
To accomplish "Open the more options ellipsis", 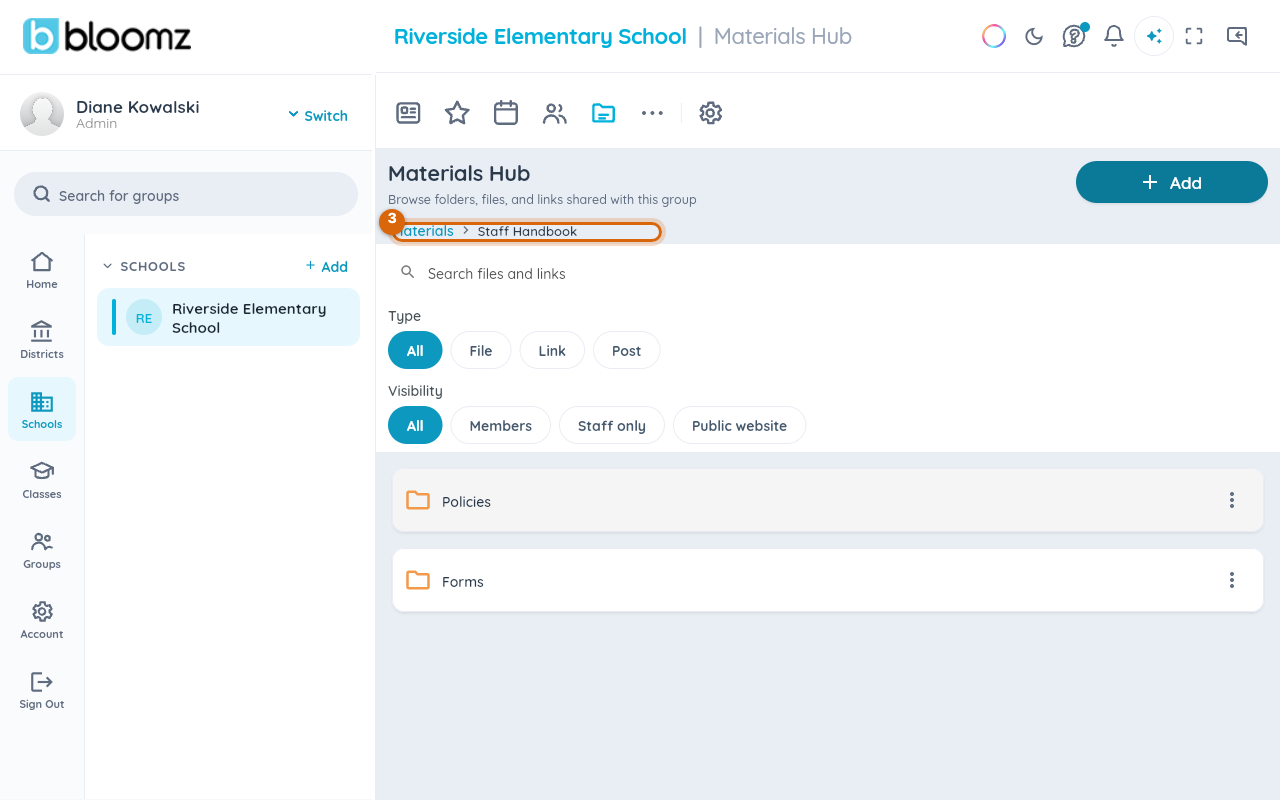I will [652, 113].
